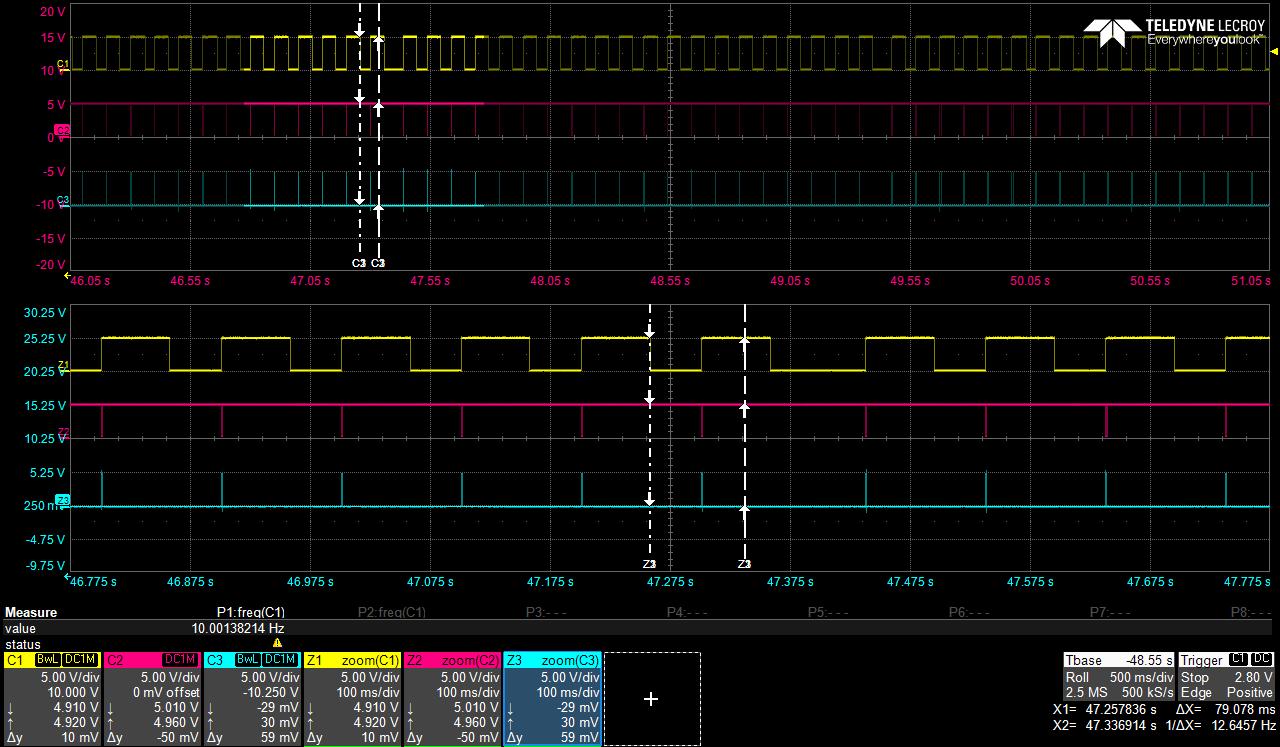
Task: Click the Measure table header label
Action: pyautogui.click(x=31, y=612)
